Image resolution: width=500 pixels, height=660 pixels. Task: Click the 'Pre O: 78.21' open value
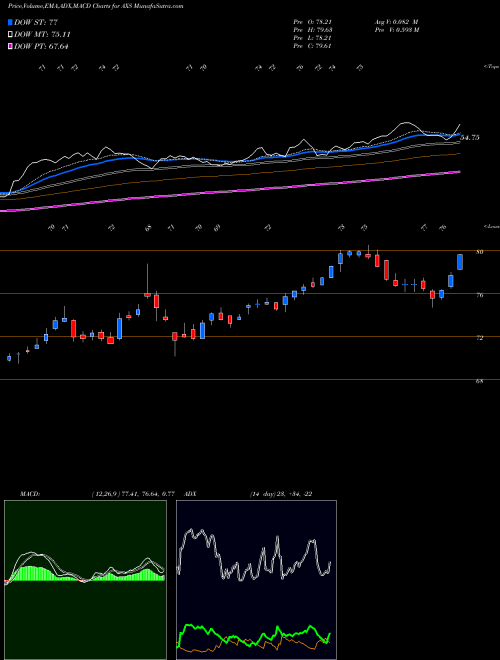[312, 22]
